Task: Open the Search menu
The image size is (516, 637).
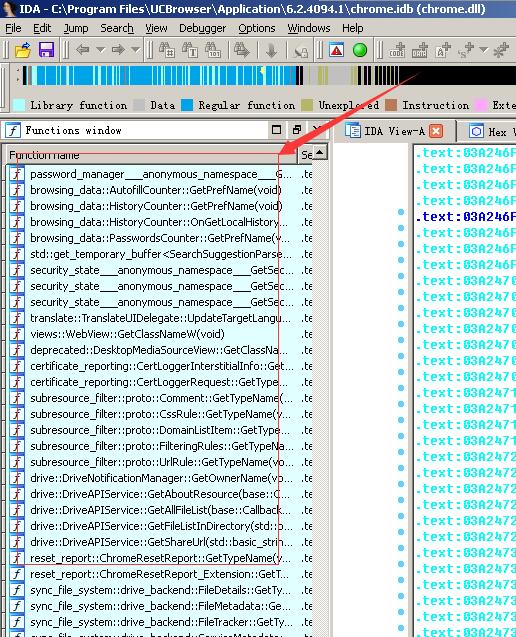Action: click(117, 28)
